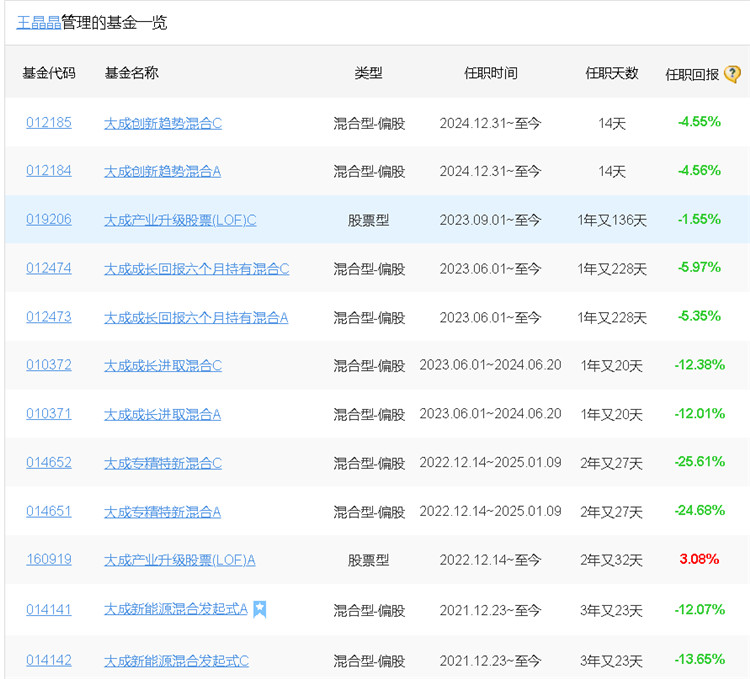Screen dimensions: 750x679
Task: Open fund code link 010371
Action: (x=49, y=414)
